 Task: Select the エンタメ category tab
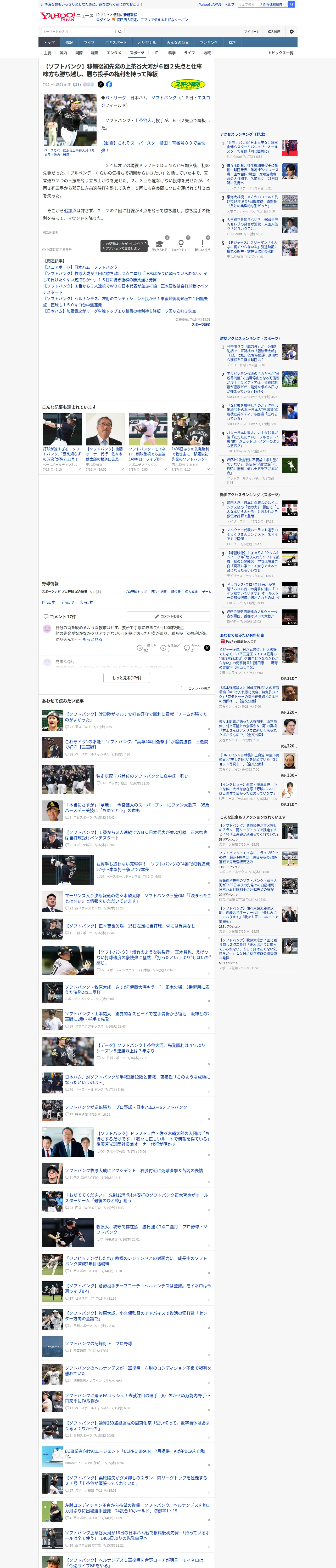coord(114,53)
